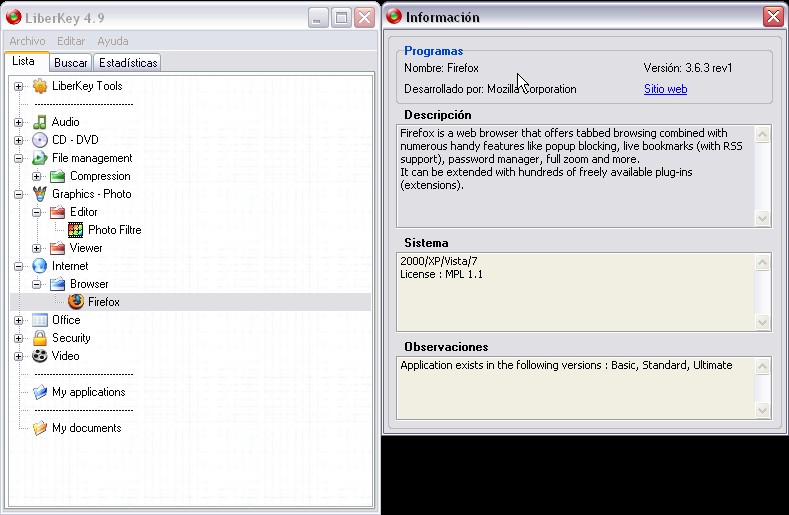Click the Security padlock icon
This screenshot has height=515, width=789.
click(40, 338)
